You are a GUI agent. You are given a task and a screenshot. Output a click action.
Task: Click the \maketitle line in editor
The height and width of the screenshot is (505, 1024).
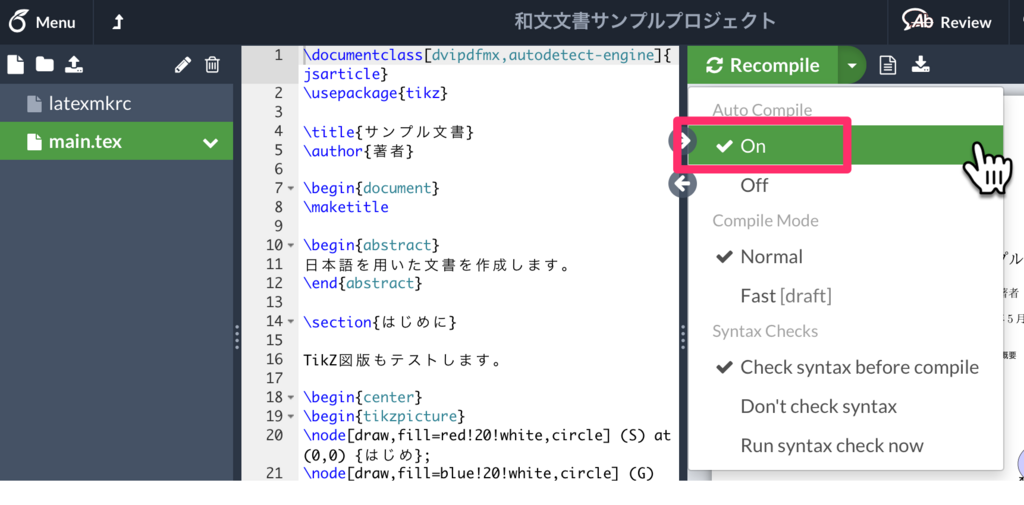(345, 208)
